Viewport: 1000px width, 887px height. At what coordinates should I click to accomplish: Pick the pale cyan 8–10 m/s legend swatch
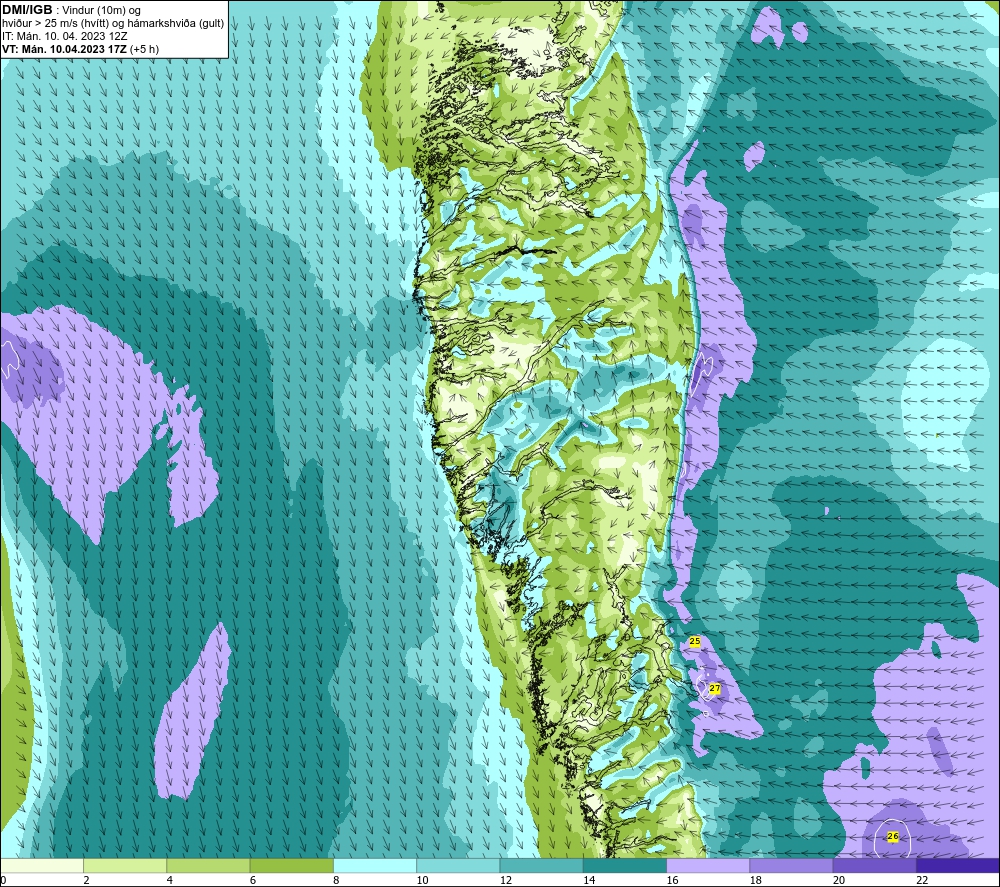(375, 865)
